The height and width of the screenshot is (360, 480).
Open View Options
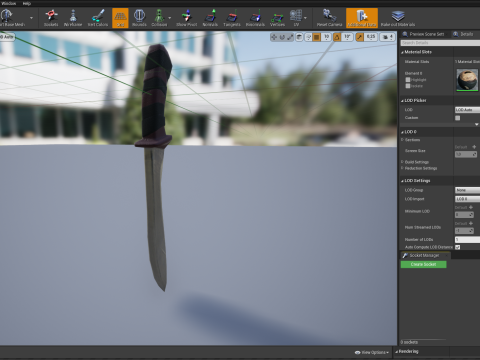(x=372, y=352)
